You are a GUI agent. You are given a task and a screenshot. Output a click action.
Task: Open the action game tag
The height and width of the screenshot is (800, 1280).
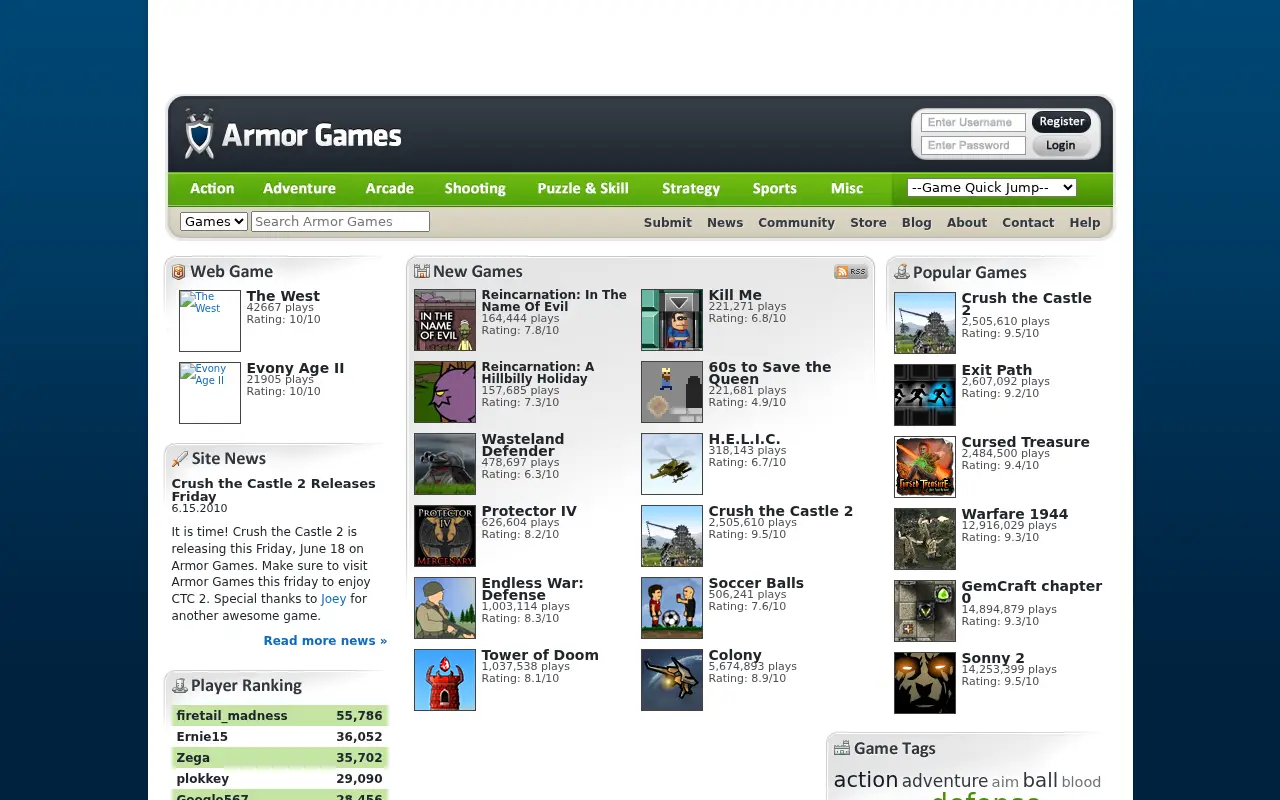click(866, 780)
